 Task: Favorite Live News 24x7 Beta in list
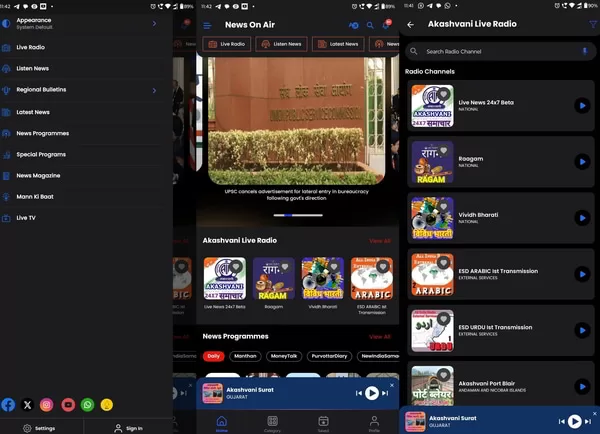(443, 94)
